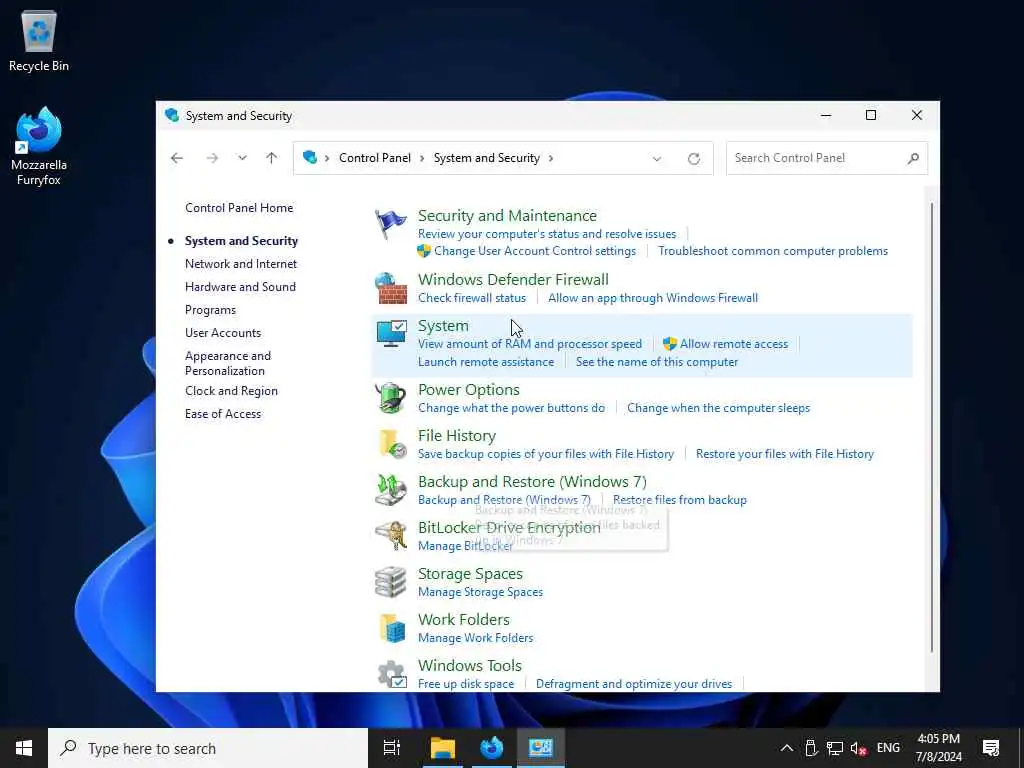Click Launch remote assistance link
Screen dimensions: 1024x768
[x=486, y=362]
